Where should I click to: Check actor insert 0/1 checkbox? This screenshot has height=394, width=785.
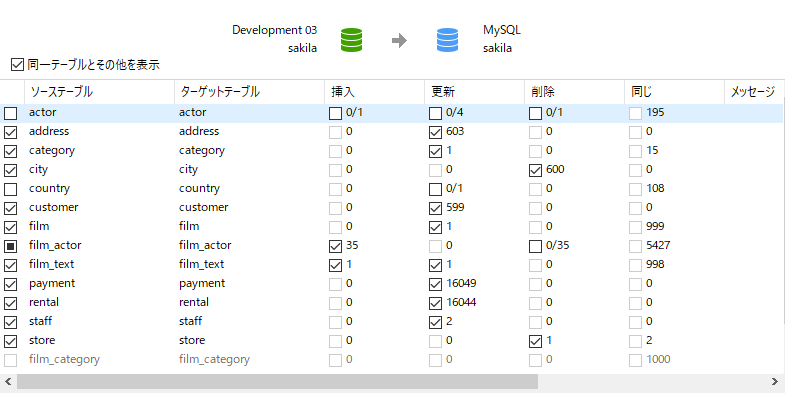[x=335, y=114]
